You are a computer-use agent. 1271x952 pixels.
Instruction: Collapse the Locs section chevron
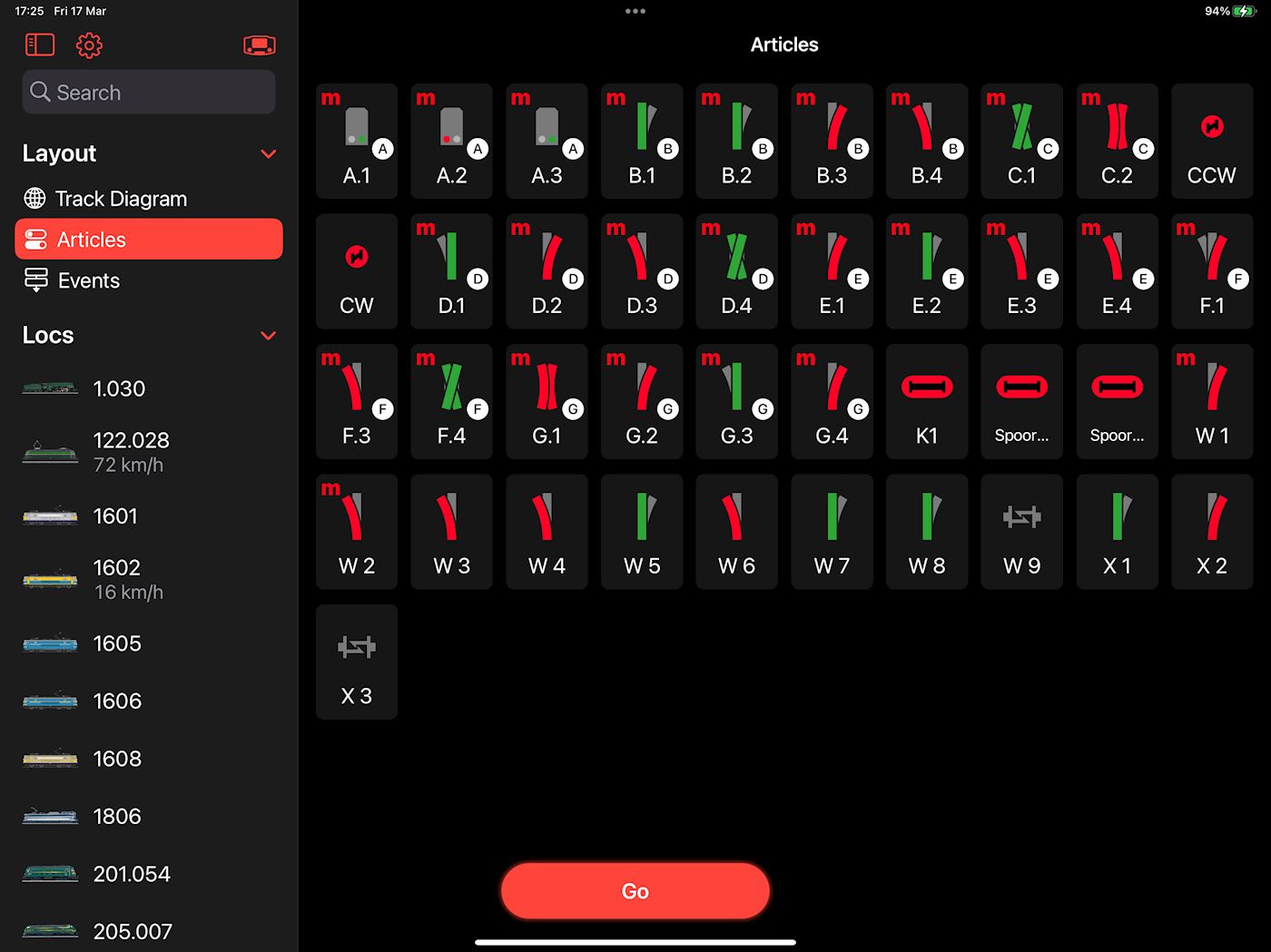[269, 335]
